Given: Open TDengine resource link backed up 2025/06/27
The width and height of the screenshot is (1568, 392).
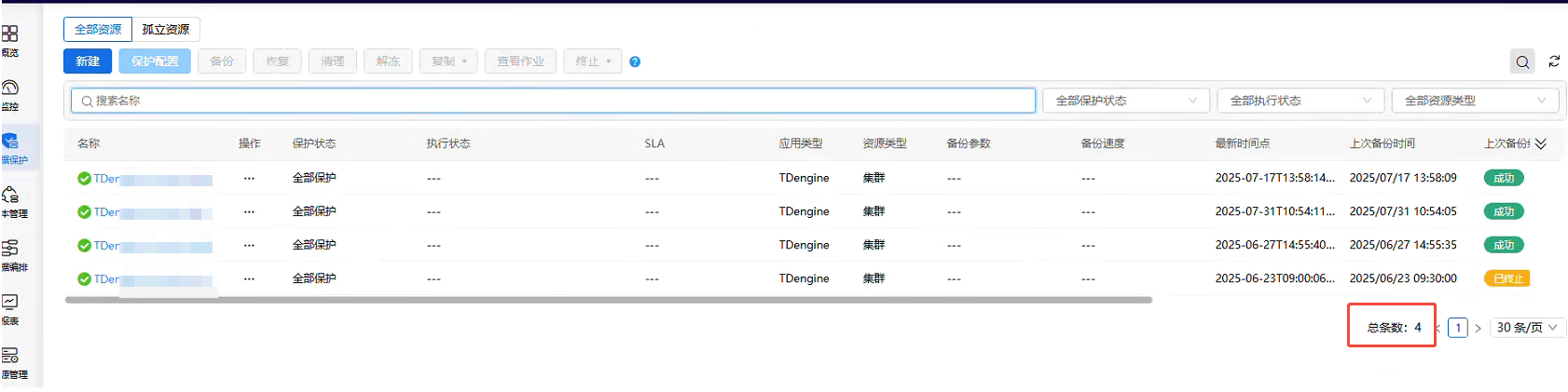Looking at the screenshot, I should [x=153, y=246].
